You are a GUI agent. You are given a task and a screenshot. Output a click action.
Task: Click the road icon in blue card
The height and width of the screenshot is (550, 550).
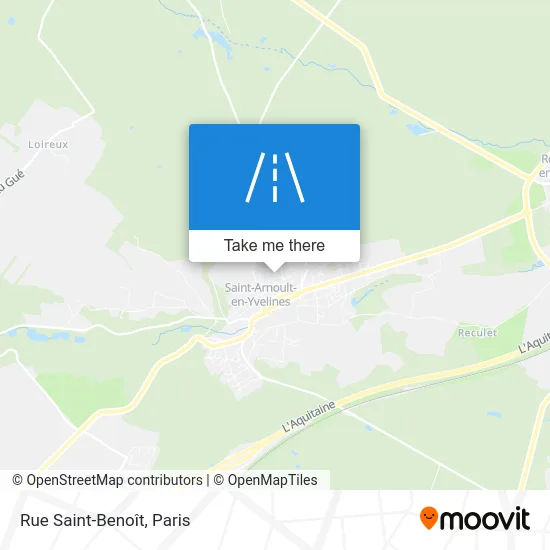[x=275, y=177]
